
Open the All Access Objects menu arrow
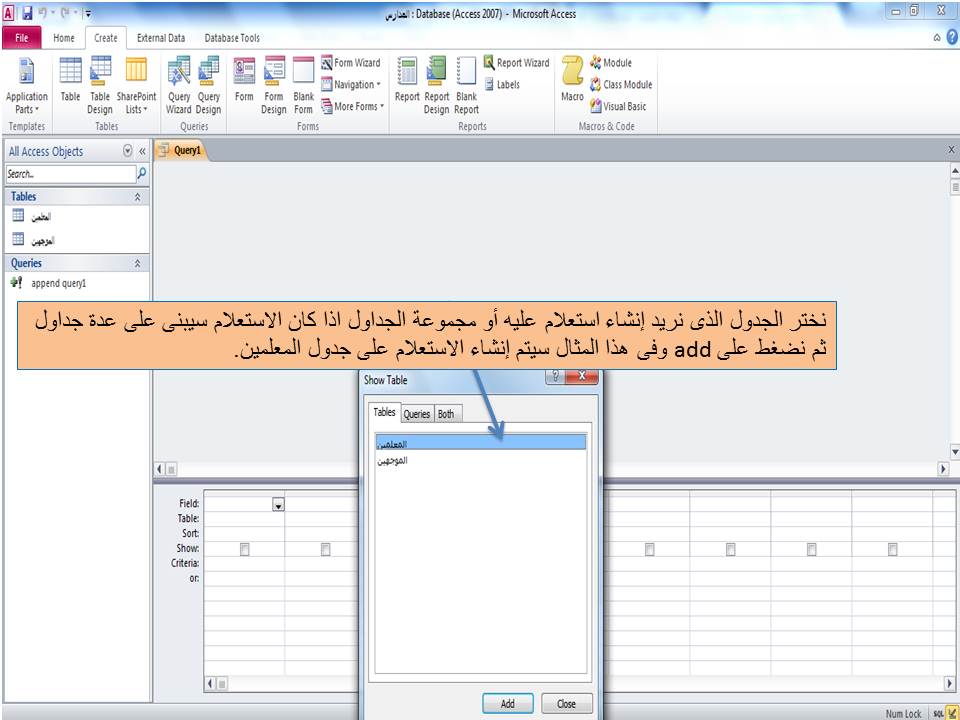127,151
